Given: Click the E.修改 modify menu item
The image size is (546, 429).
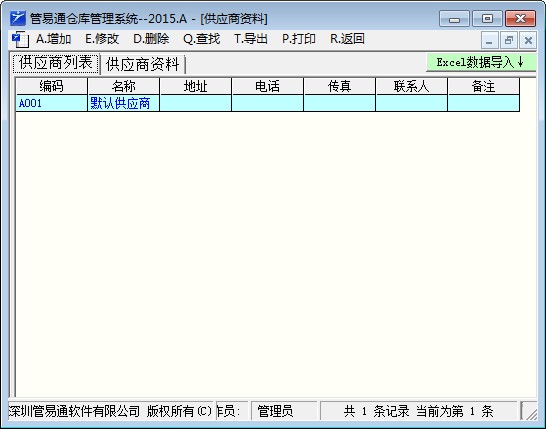Looking at the screenshot, I should tap(102, 39).
